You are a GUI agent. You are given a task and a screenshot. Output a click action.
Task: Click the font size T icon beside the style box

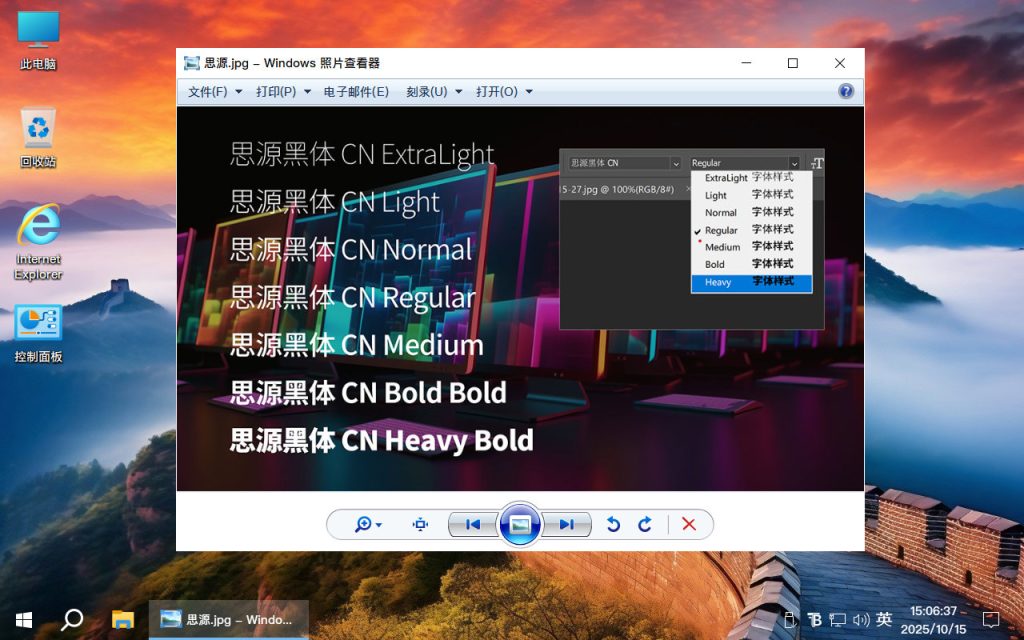[x=818, y=163]
